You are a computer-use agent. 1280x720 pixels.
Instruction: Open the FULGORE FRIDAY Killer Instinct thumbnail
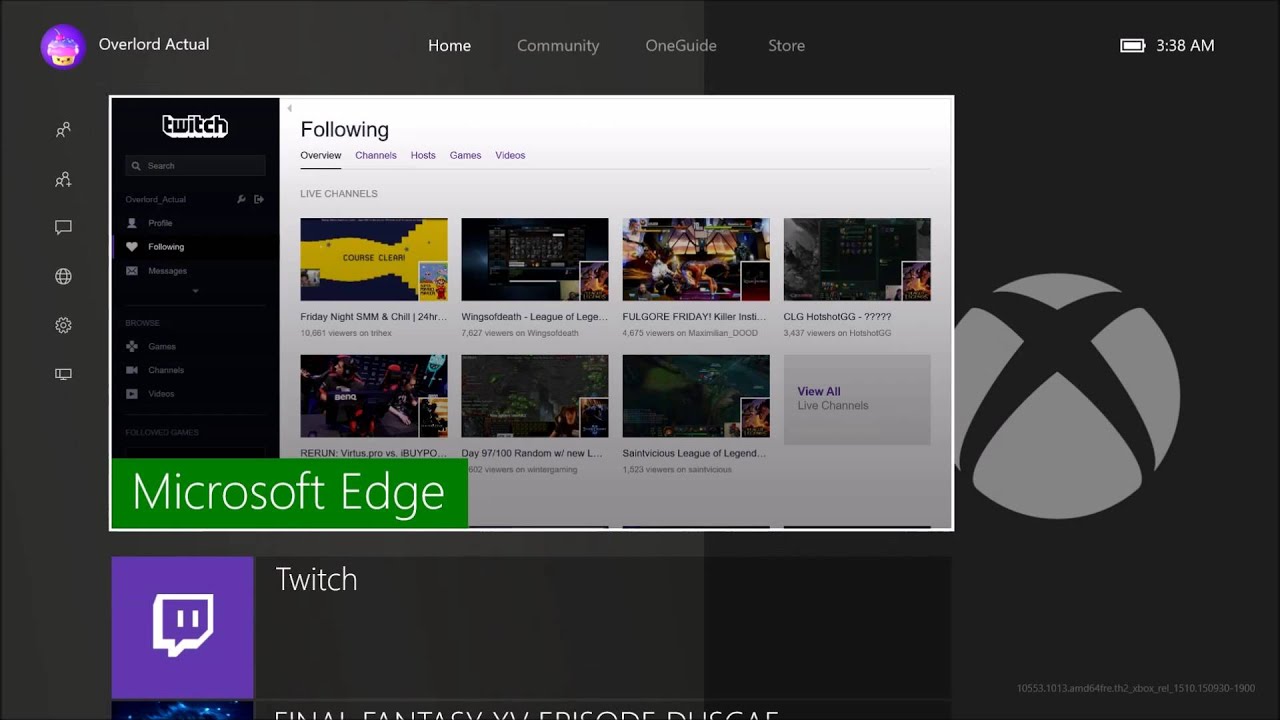coord(696,259)
